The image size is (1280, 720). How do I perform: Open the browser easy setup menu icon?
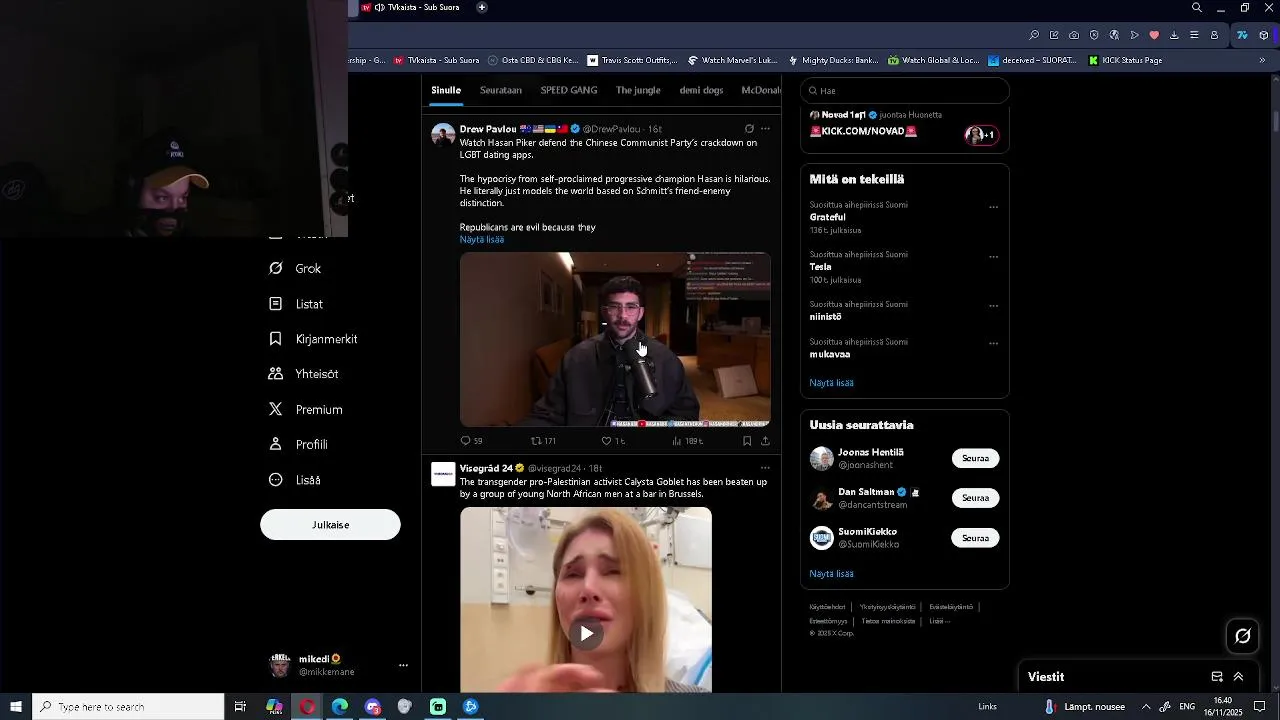pos(1194,35)
